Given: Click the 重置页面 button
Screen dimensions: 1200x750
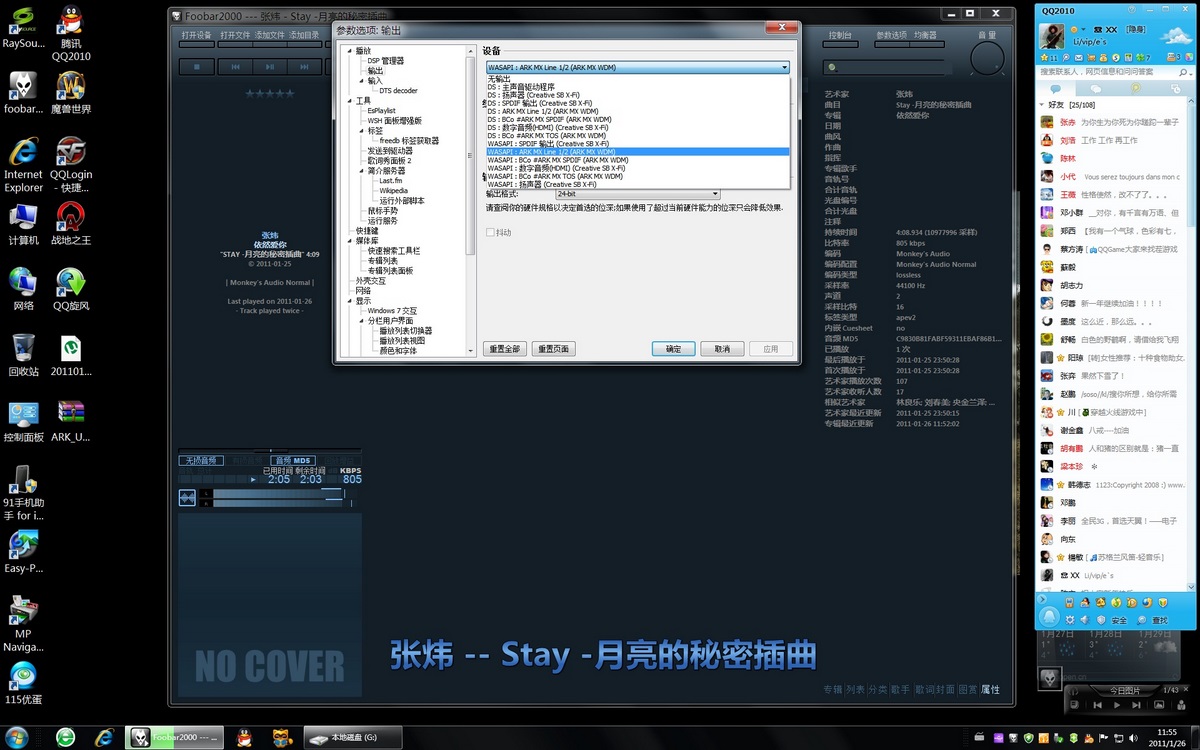Looking at the screenshot, I should click(x=553, y=349).
